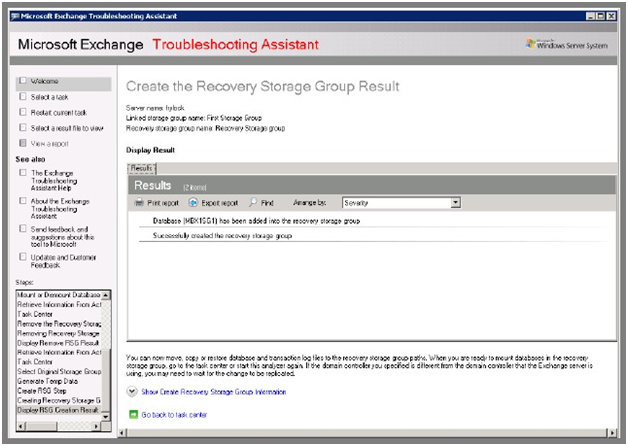628x446 pixels.
Task: Click main pane horizontal scroll right arrow
Action: click(612, 432)
